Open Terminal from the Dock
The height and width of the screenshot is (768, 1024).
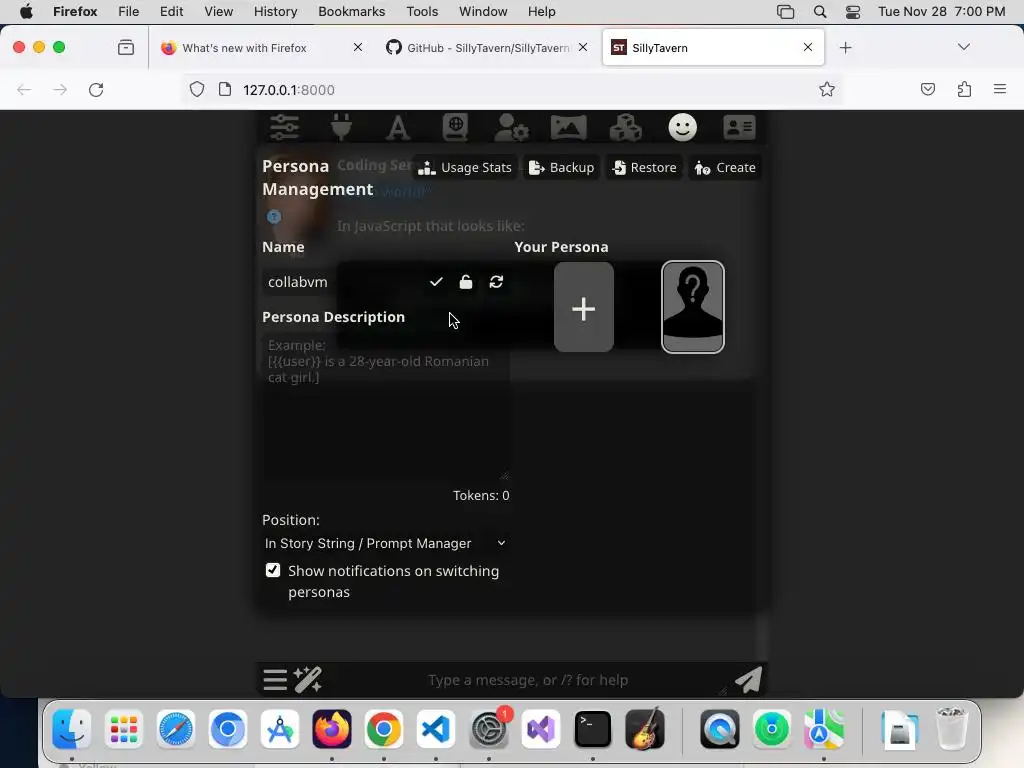[592, 729]
